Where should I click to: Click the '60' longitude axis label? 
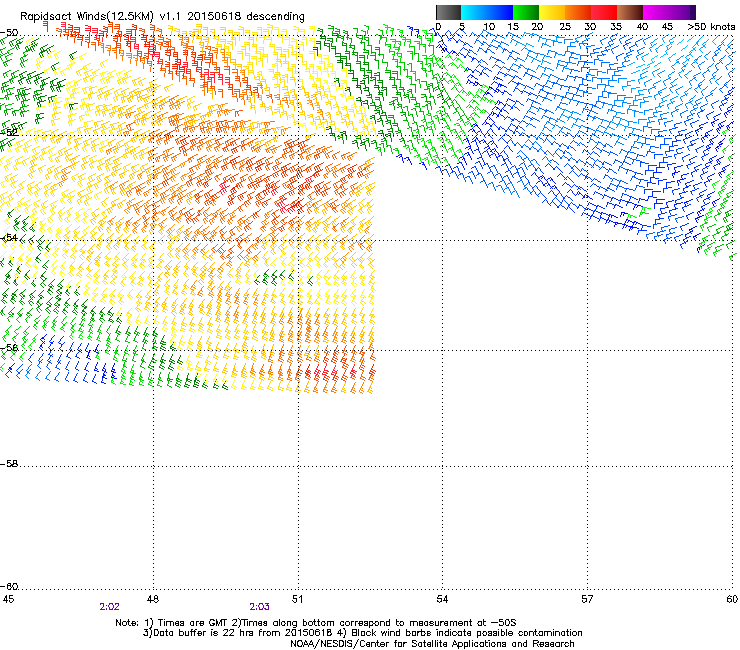tap(732, 599)
